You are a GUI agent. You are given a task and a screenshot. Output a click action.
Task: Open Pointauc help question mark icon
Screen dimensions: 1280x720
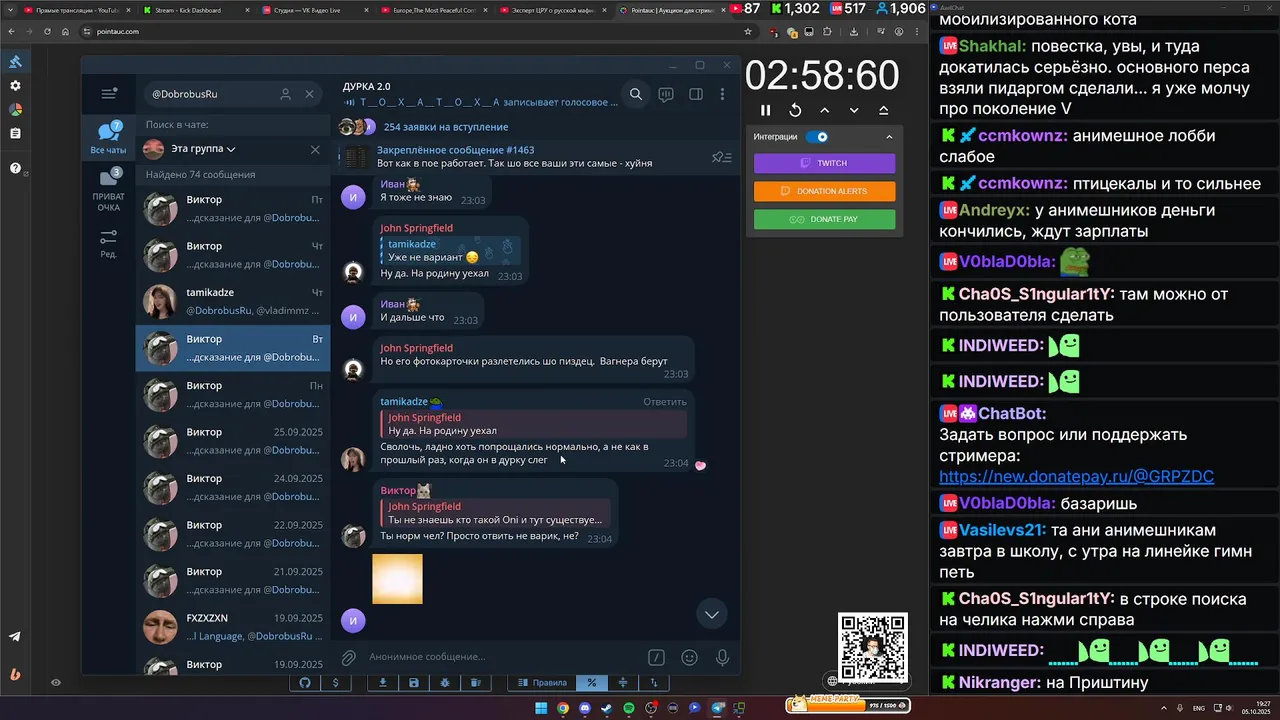(15, 168)
